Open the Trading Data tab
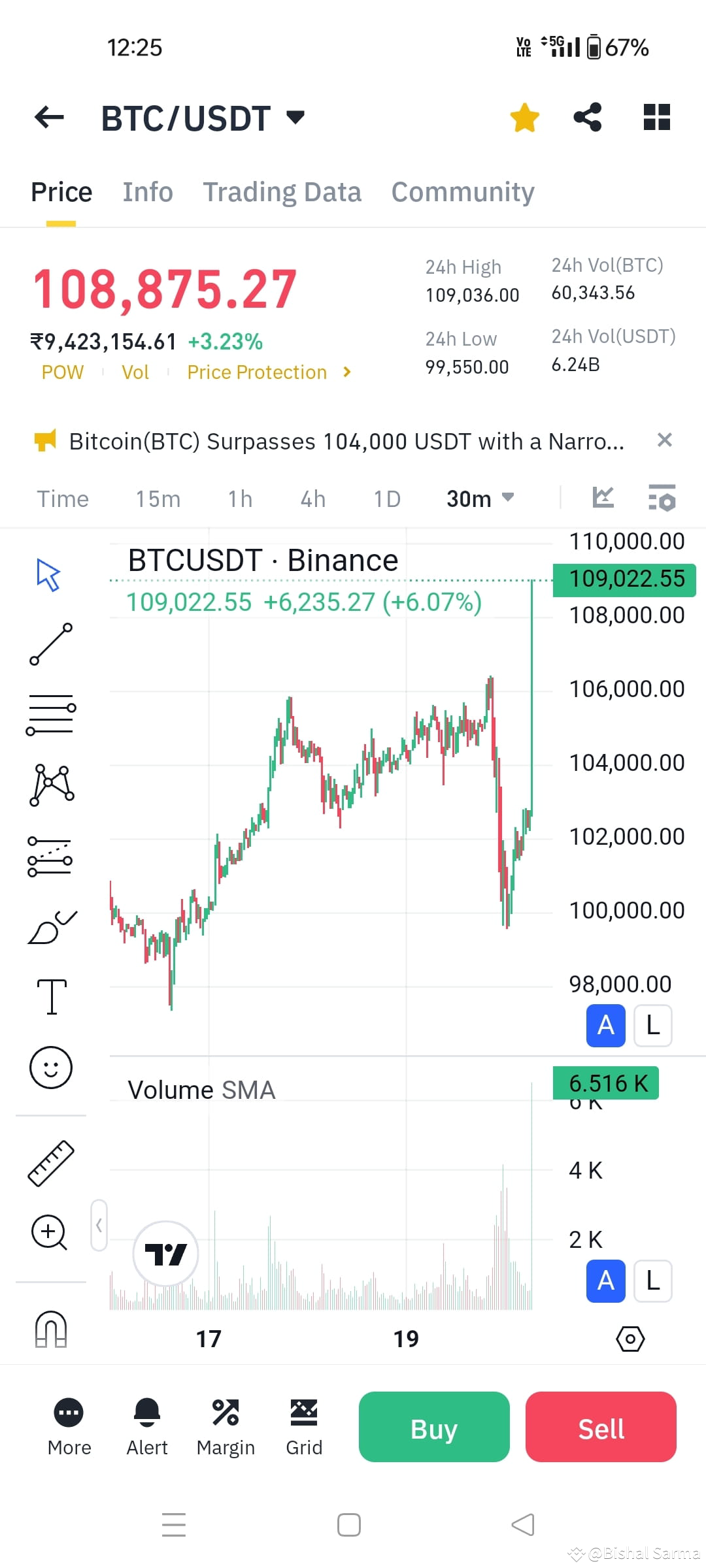The height and width of the screenshot is (1568, 706). pos(282,192)
